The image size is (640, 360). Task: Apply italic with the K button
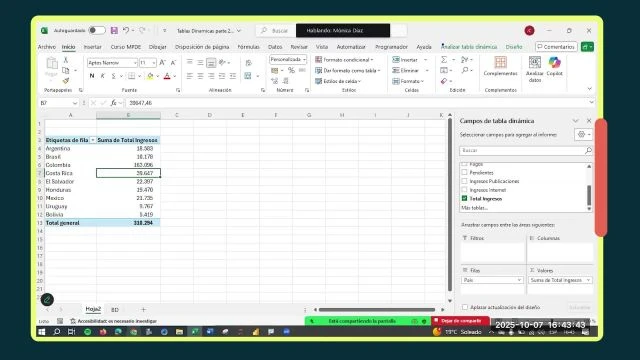(x=102, y=76)
